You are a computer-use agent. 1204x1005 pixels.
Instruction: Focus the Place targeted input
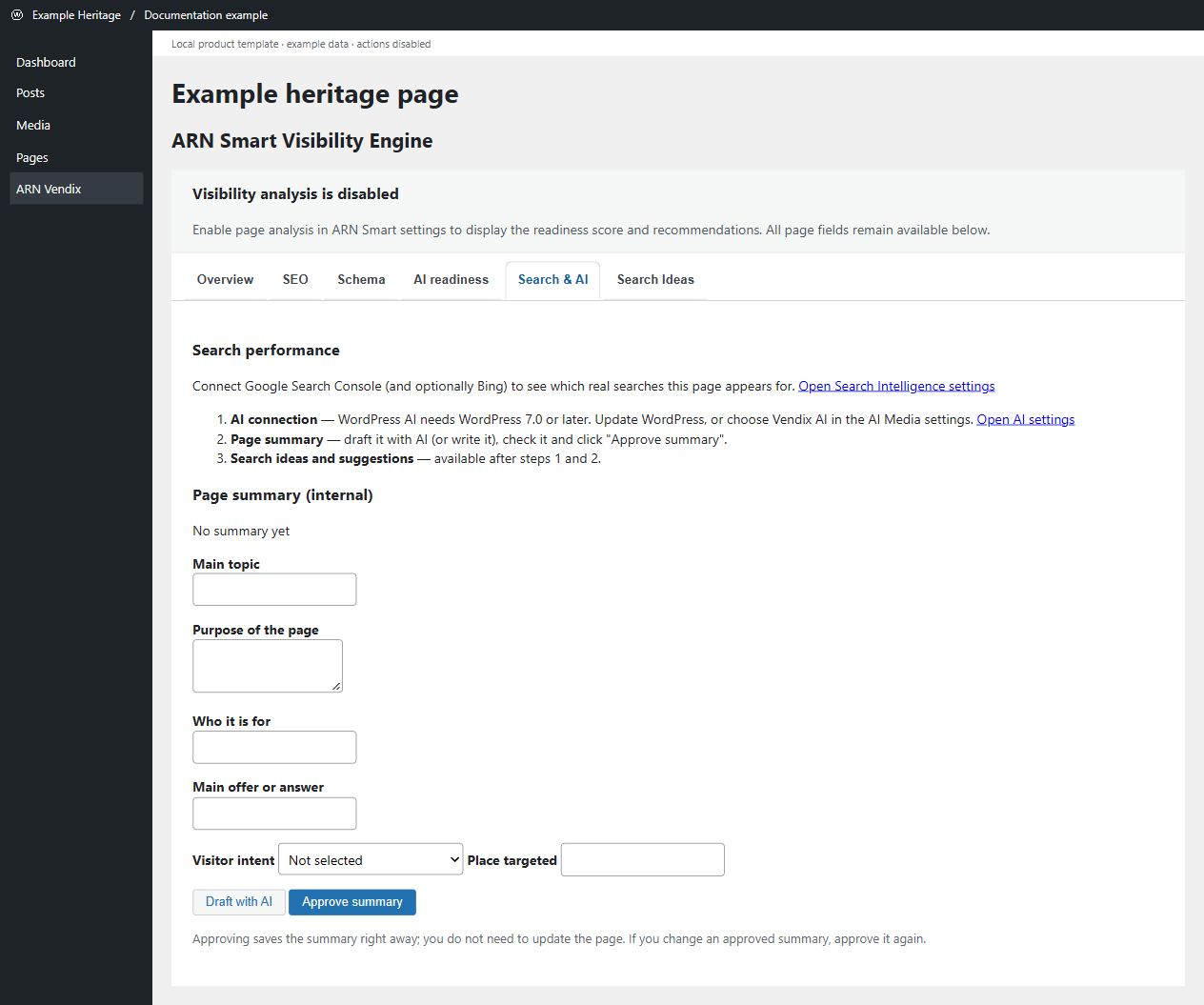point(643,859)
